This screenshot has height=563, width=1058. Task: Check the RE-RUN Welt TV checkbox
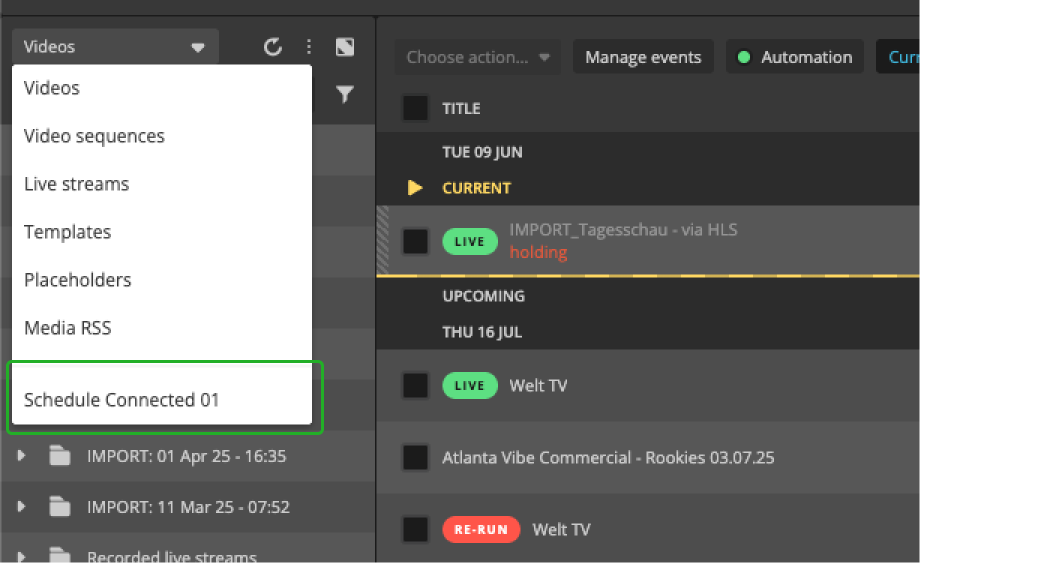point(415,529)
